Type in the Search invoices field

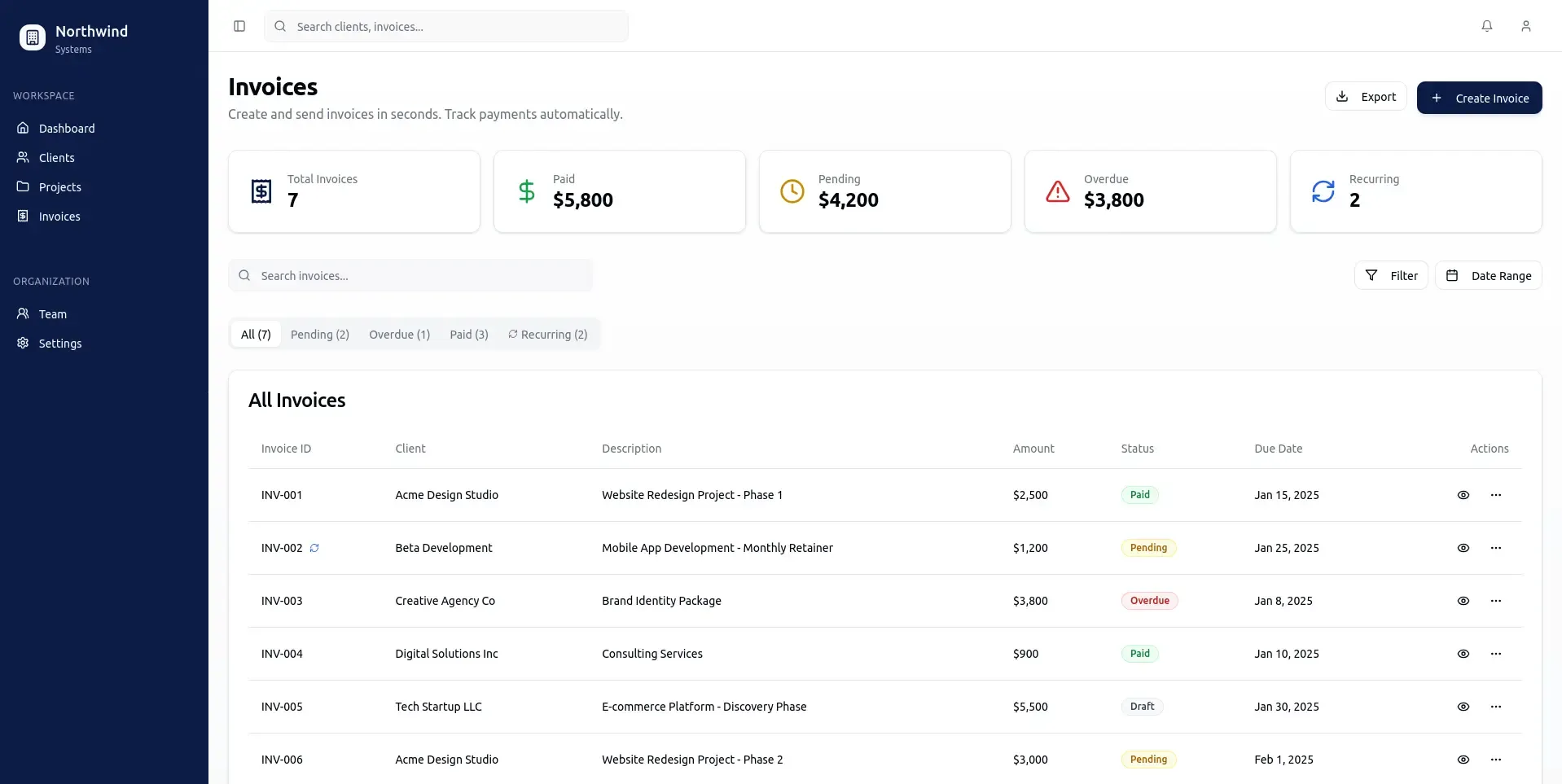tap(410, 275)
